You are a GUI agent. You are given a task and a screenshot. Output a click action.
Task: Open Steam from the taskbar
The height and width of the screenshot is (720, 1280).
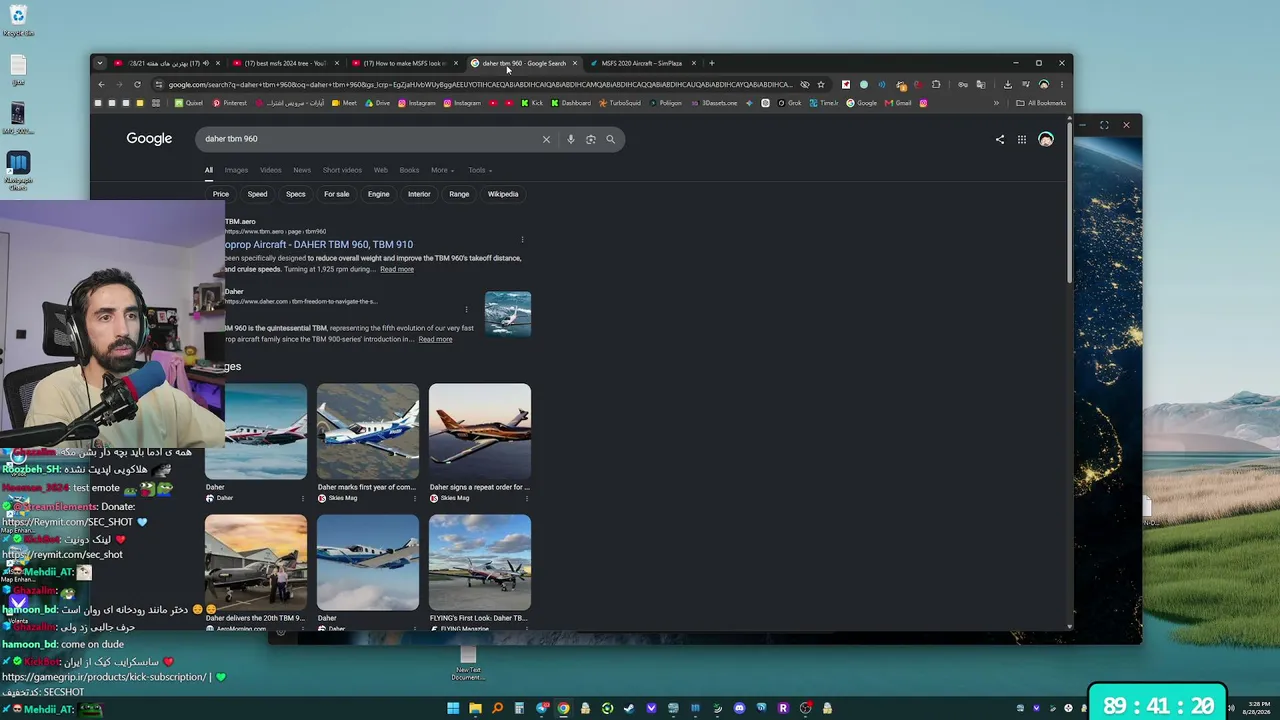coord(629,708)
